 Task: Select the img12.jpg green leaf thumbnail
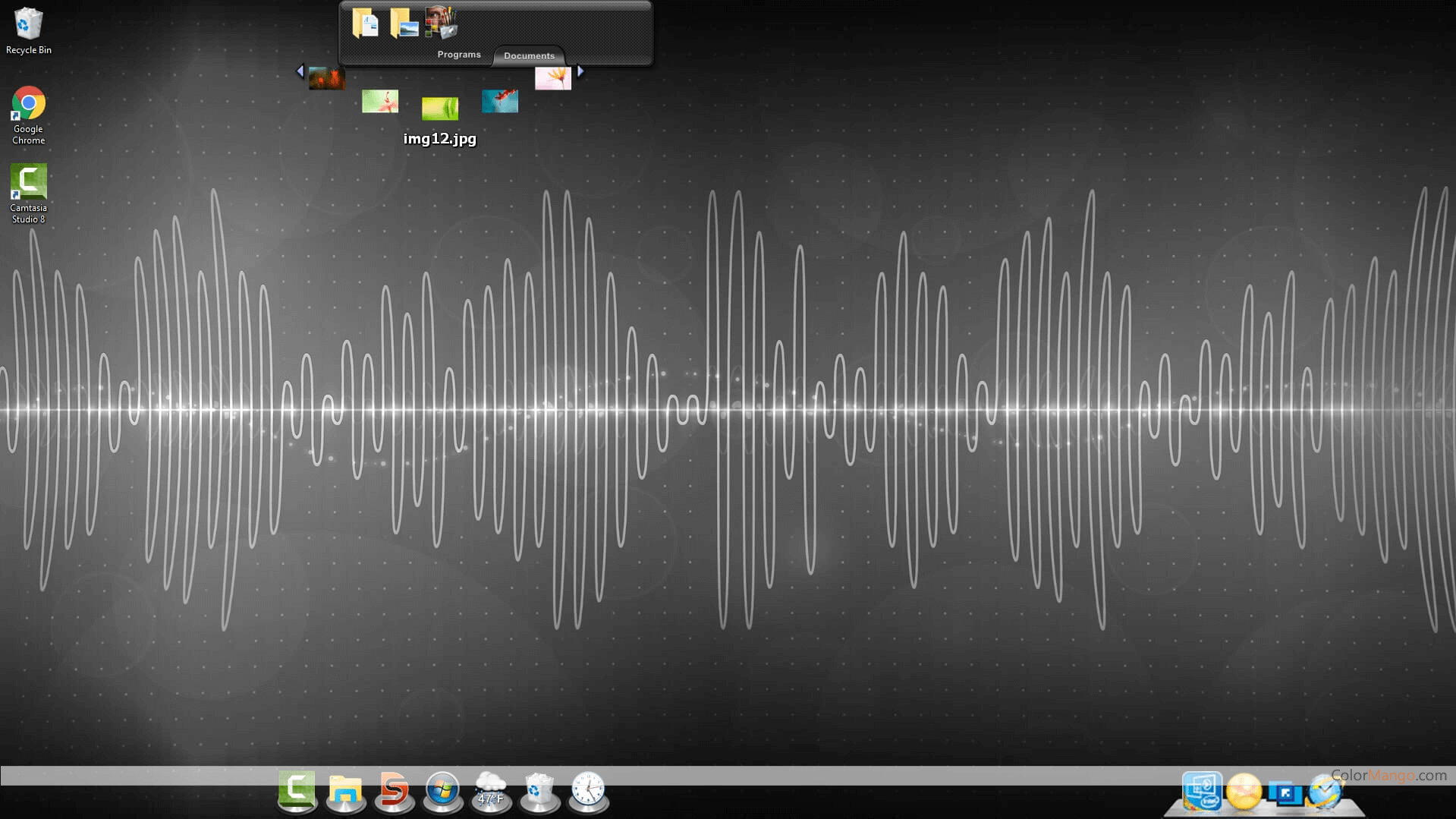point(440,109)
